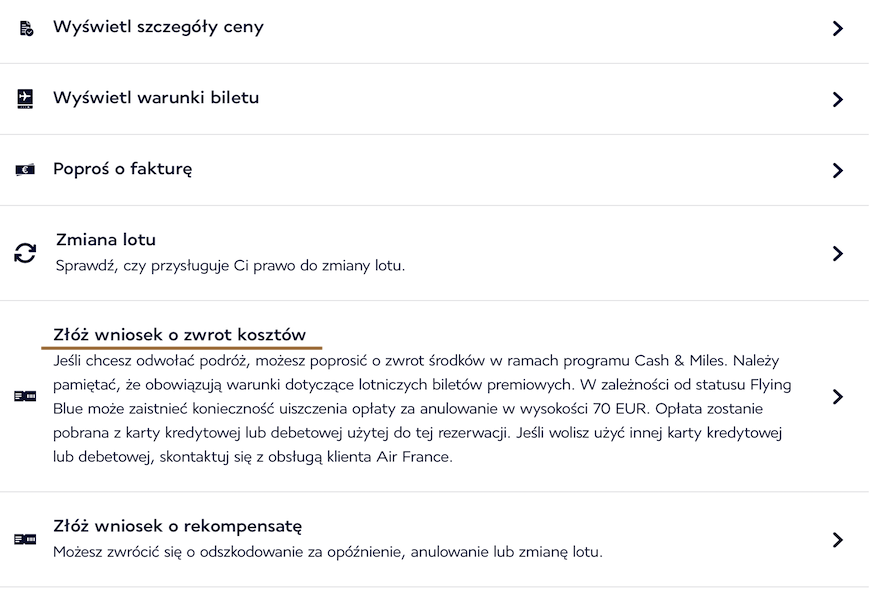Click the compensation request ticket icon
This screenshot has height=600, width=883.
(x=25, y=540)
